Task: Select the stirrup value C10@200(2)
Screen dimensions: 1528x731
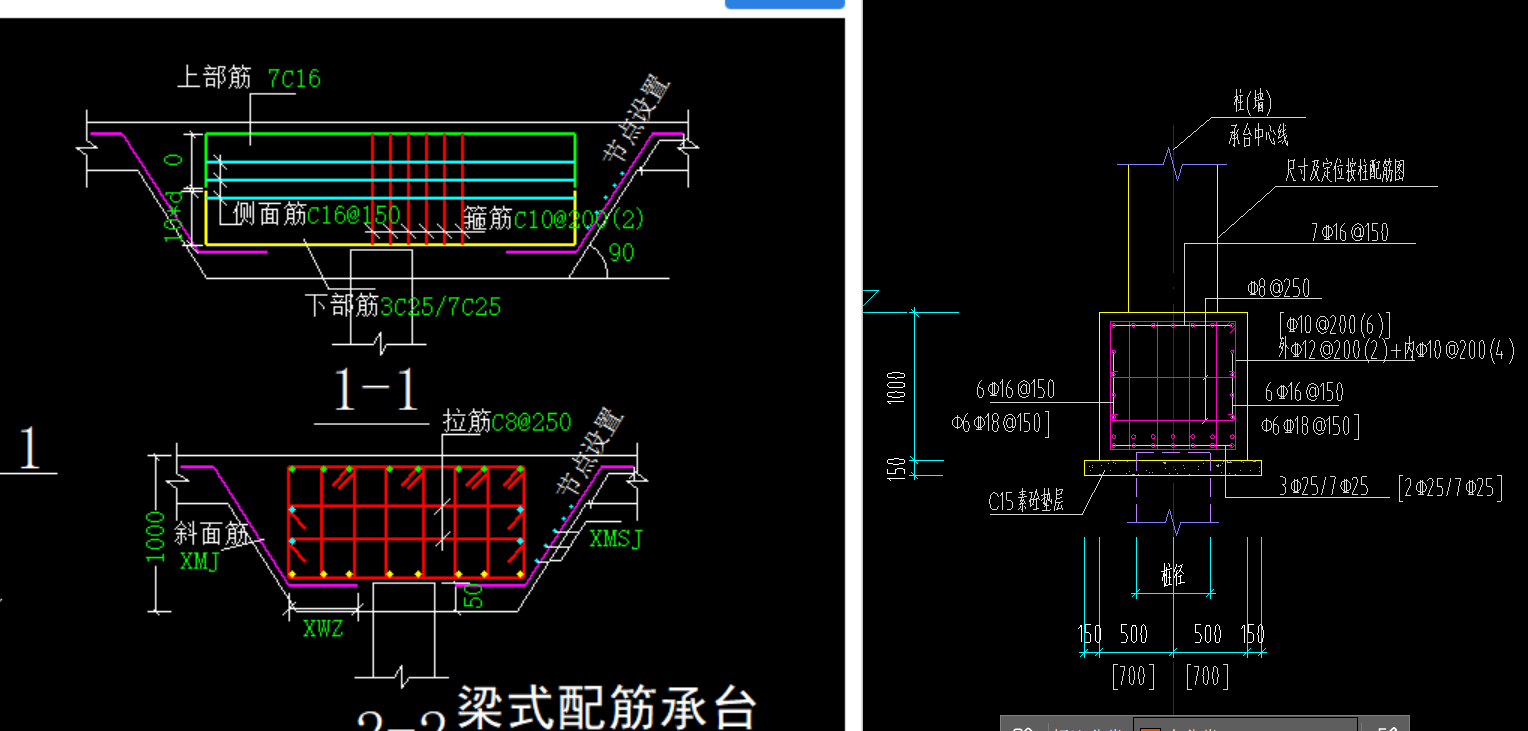Action: point(579,218)
